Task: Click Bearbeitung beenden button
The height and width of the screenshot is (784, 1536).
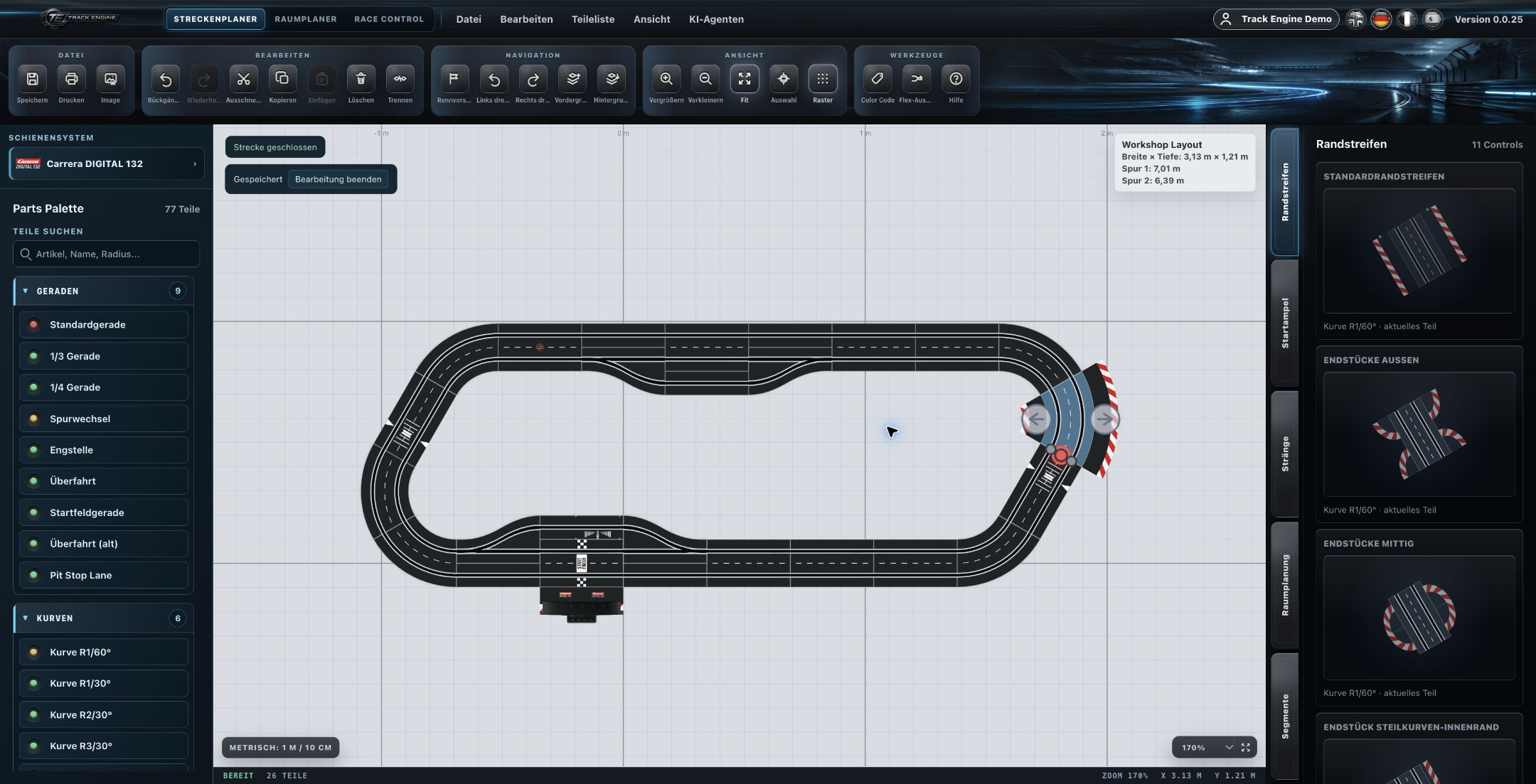Action: (338, 179)
